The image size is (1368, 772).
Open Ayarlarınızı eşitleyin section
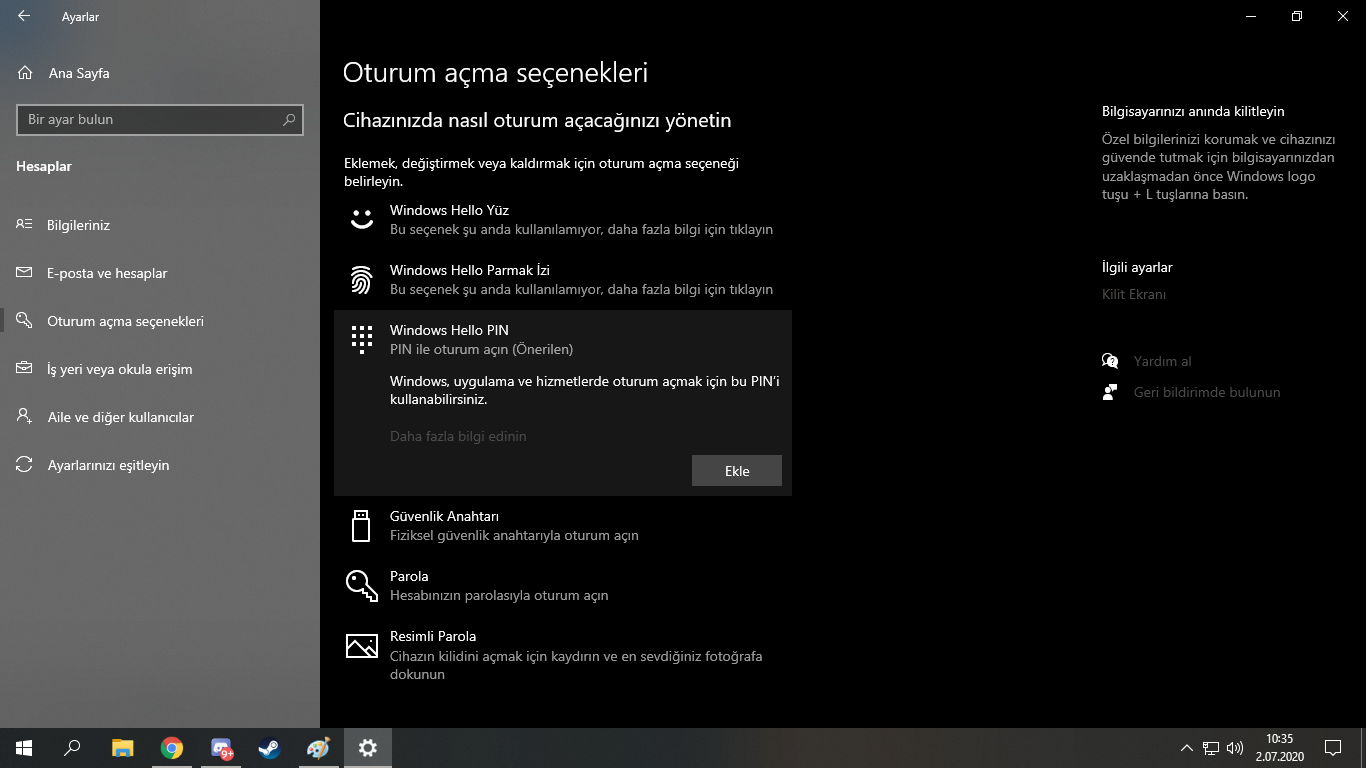(108, 465)
